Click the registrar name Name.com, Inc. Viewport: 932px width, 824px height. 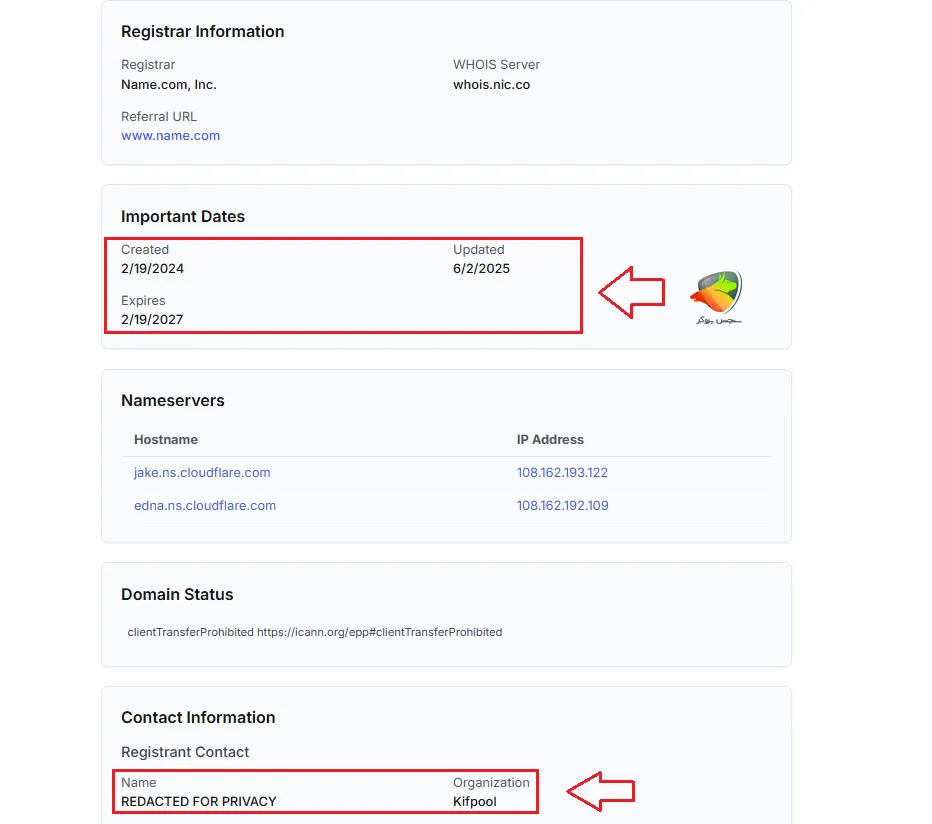pyautogui.click(x=169, y=85)
